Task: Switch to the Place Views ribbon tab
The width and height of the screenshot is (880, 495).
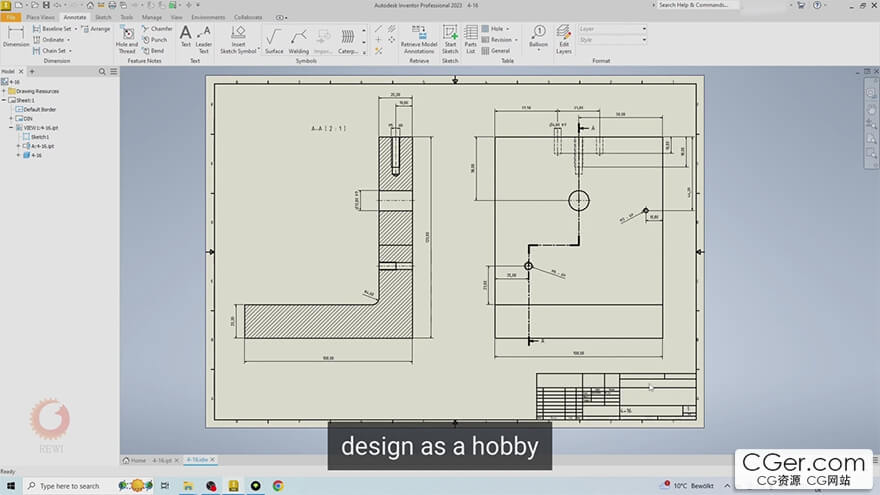Action: [40, 17]
